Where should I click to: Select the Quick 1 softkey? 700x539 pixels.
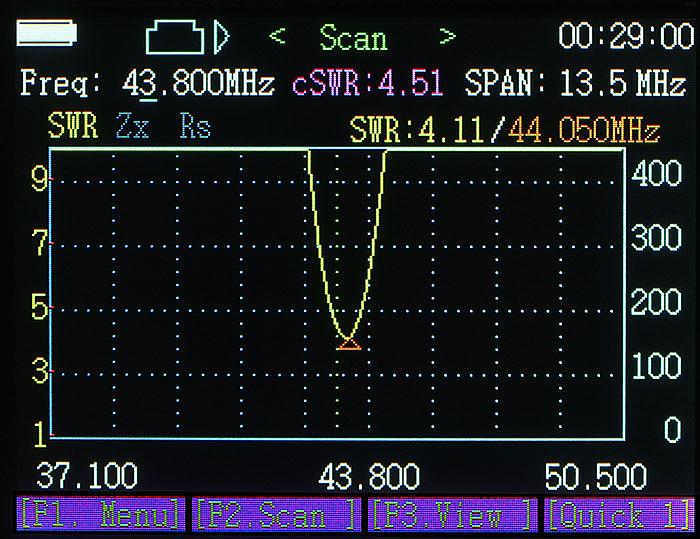[x=620, y=515]
